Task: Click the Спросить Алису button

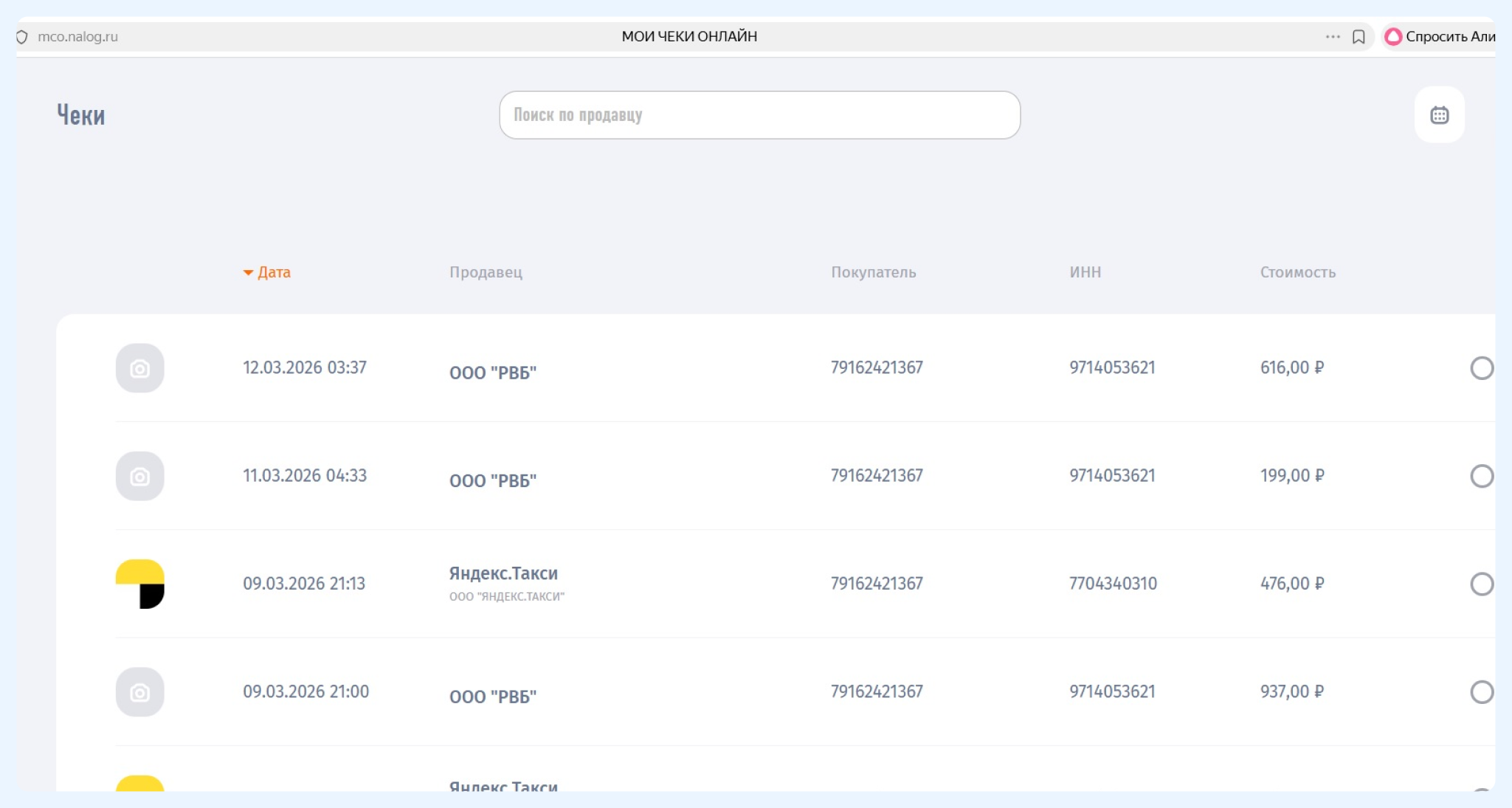Action: 1440,37
